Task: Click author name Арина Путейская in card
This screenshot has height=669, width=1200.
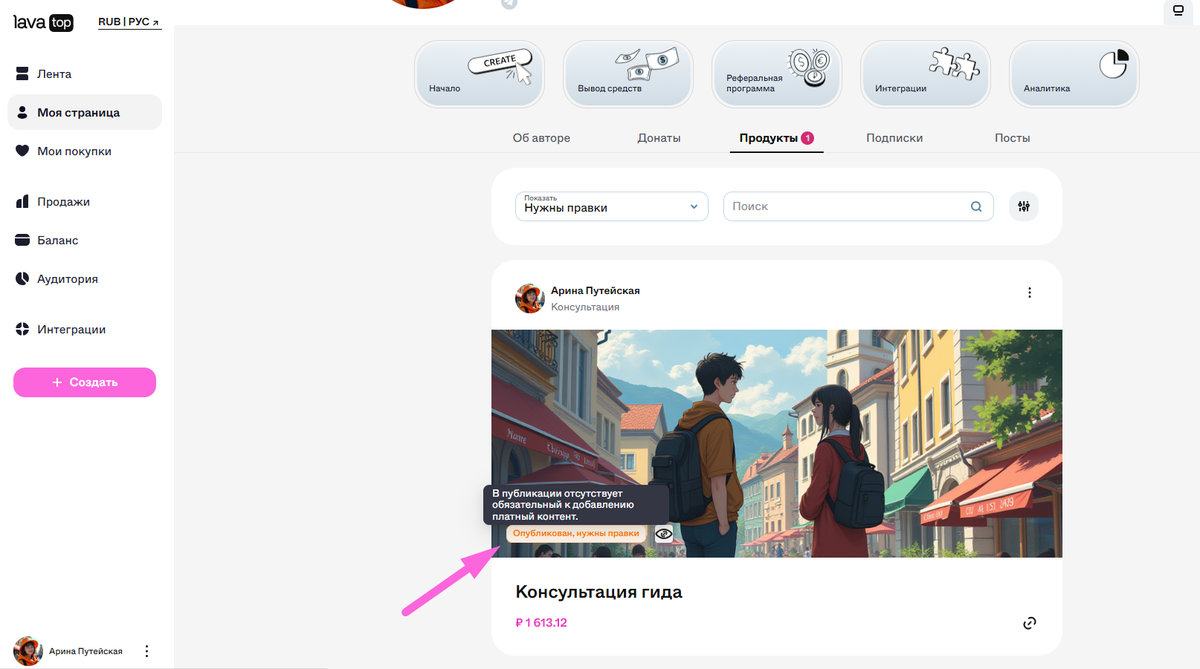Action: pyautogui.click(x=595, y=291)
